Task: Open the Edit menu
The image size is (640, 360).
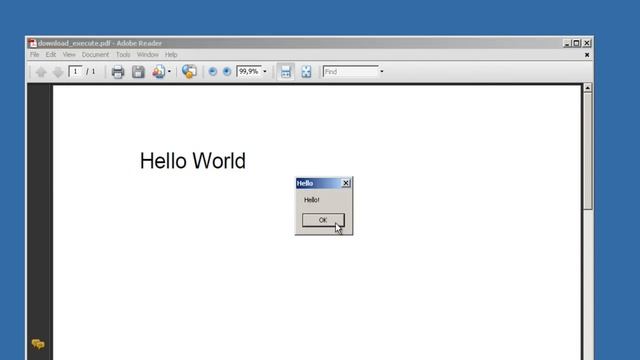Action: click(51, 55)
